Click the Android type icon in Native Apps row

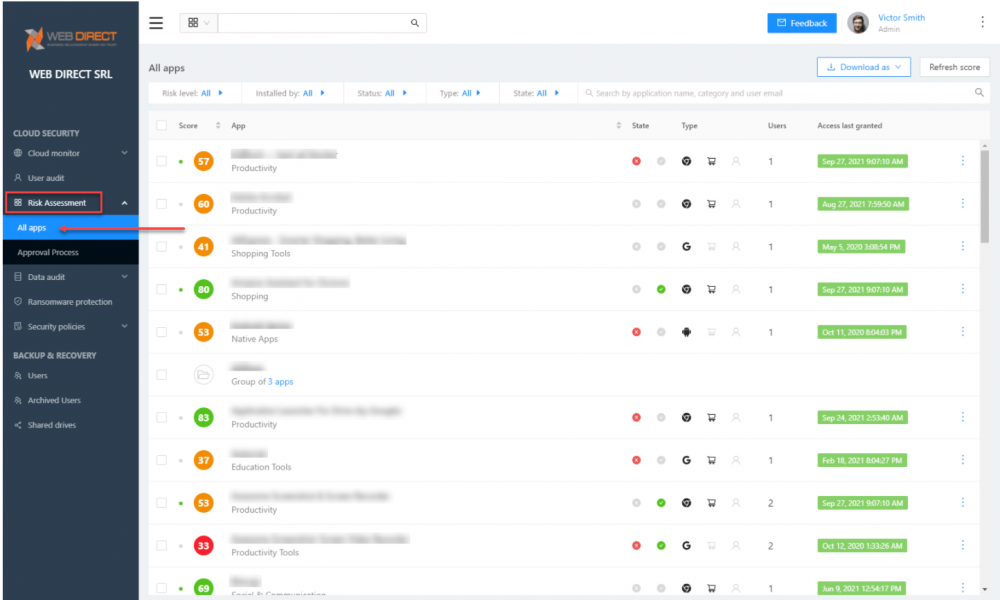coord(686,332)
